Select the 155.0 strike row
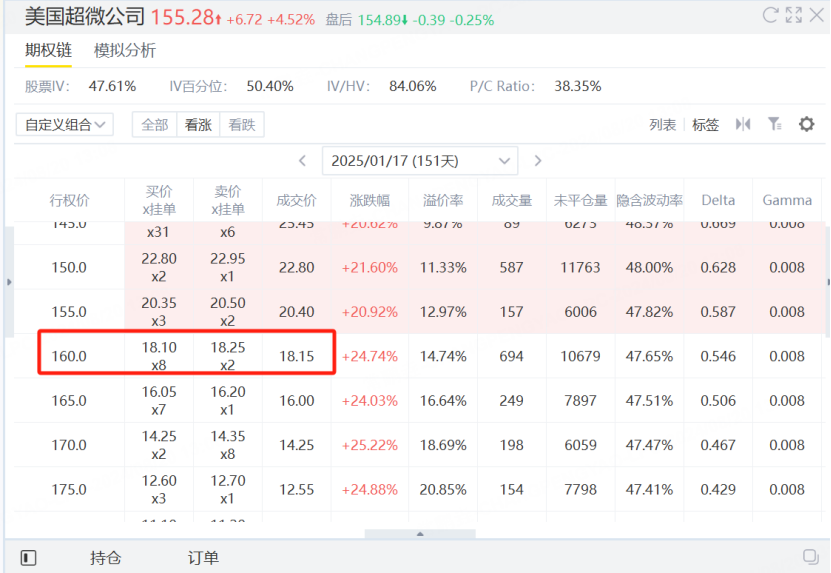This screenshot has height=573, width=831. click(420, 312)
